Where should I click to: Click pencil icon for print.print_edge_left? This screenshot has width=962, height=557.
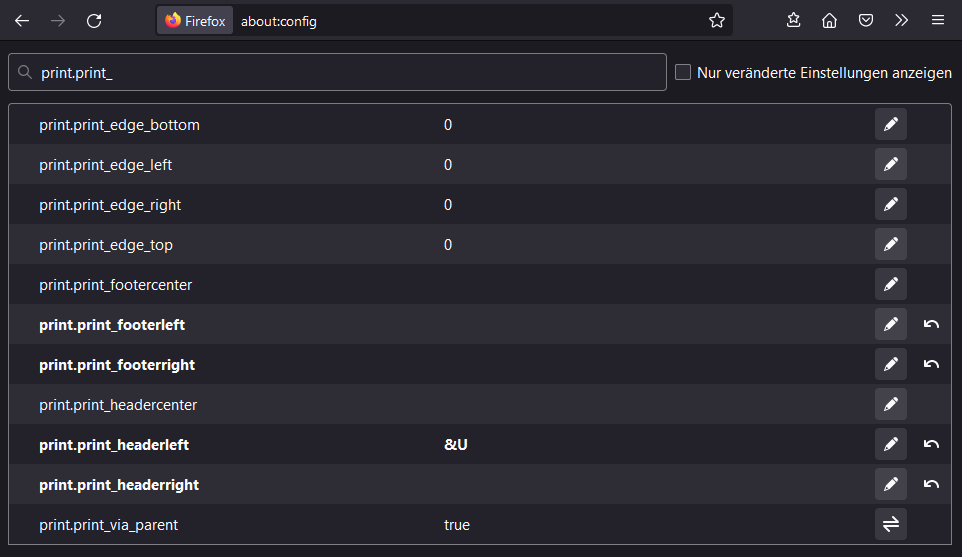tap(890, 165)
